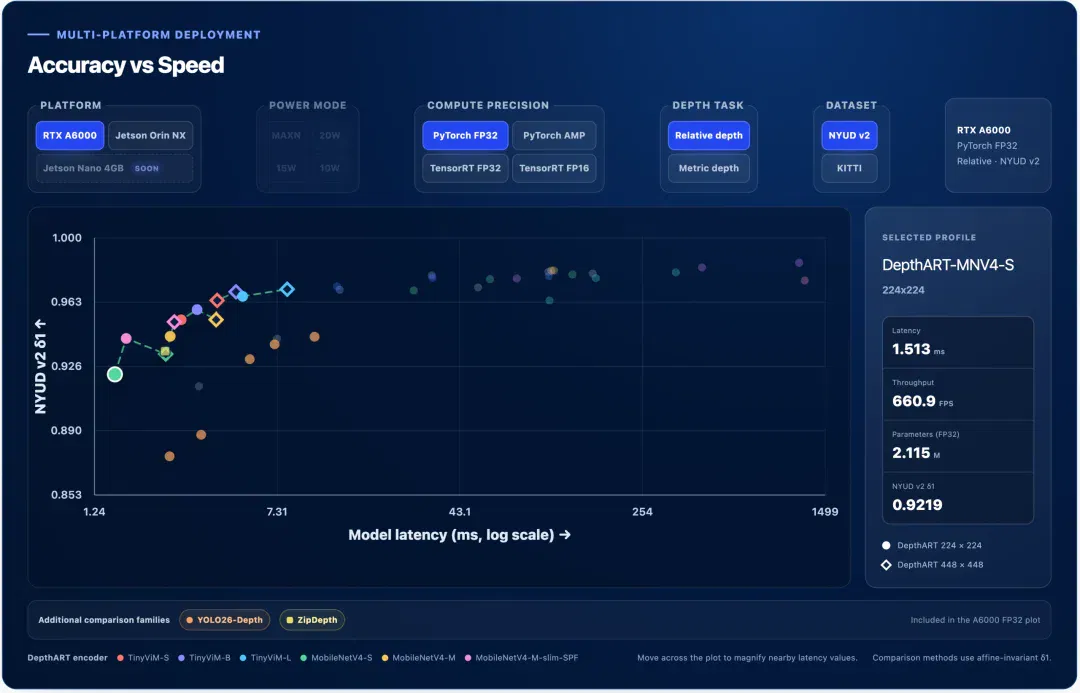Choose TensorRT FP16 compute precision
1080x693 pixels.
click(554, 168)
